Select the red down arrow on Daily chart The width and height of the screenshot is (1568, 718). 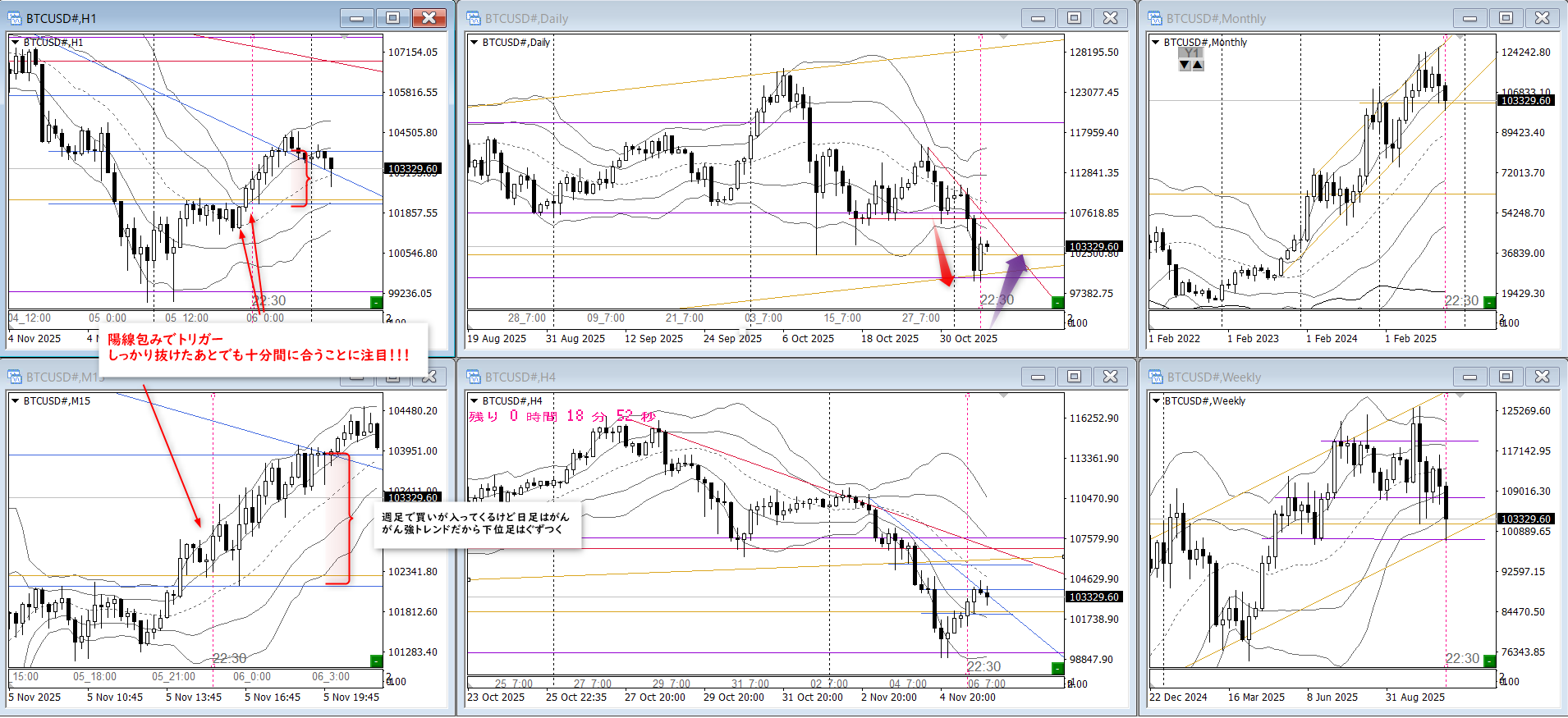[x=943, y=258]
